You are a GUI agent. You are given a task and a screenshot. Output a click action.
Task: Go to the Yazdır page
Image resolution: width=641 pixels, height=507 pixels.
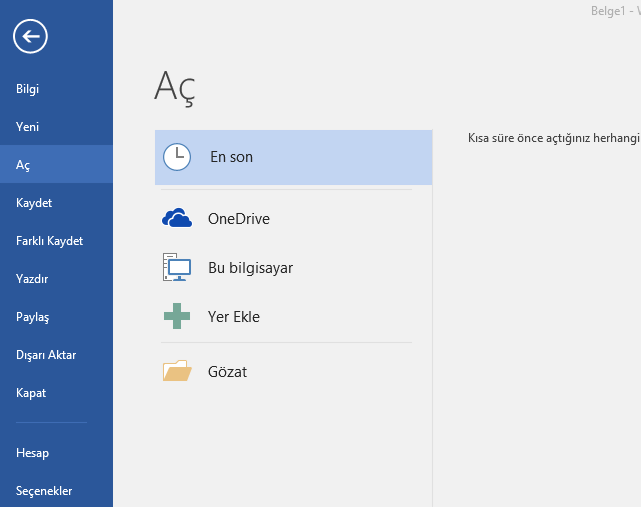tap(32, 279)
